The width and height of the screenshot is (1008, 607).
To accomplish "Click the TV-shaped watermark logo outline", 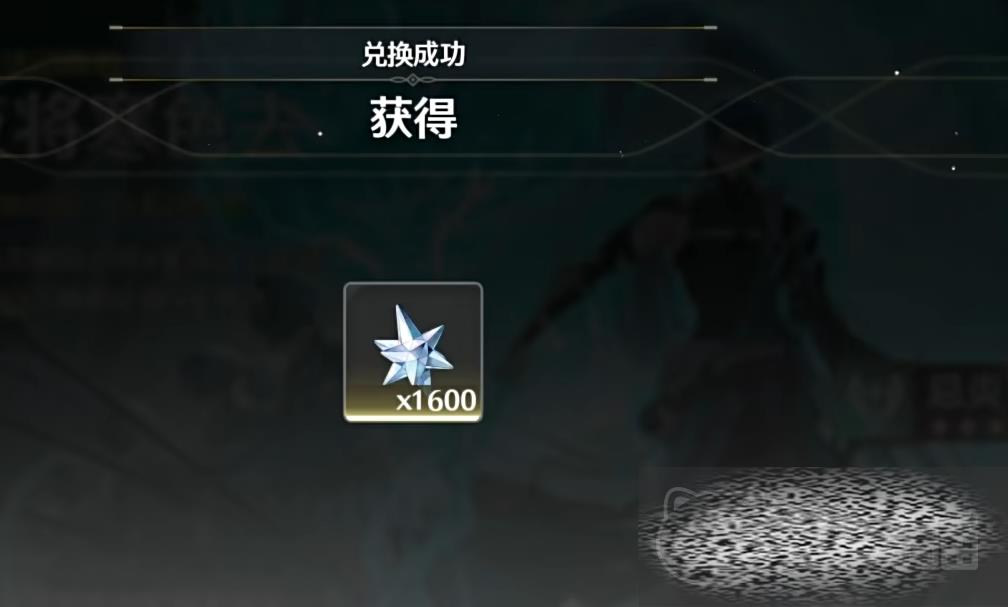I will coord(685,514).
